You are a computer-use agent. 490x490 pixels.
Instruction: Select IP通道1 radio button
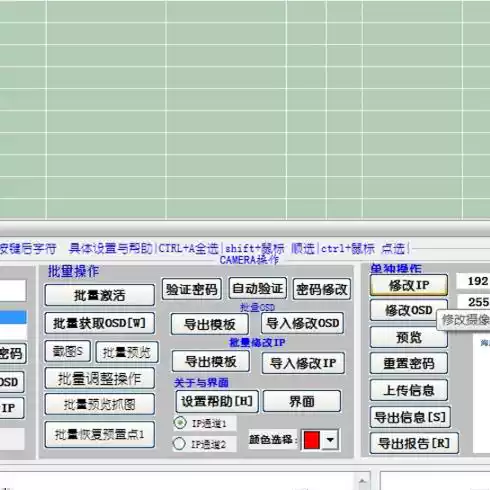coord(180,423)
